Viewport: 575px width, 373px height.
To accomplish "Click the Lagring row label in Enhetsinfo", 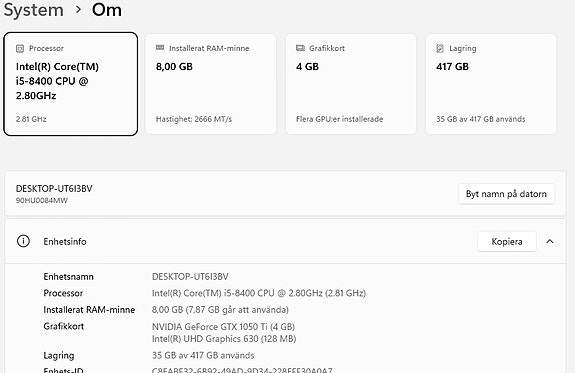I will 59,355.
